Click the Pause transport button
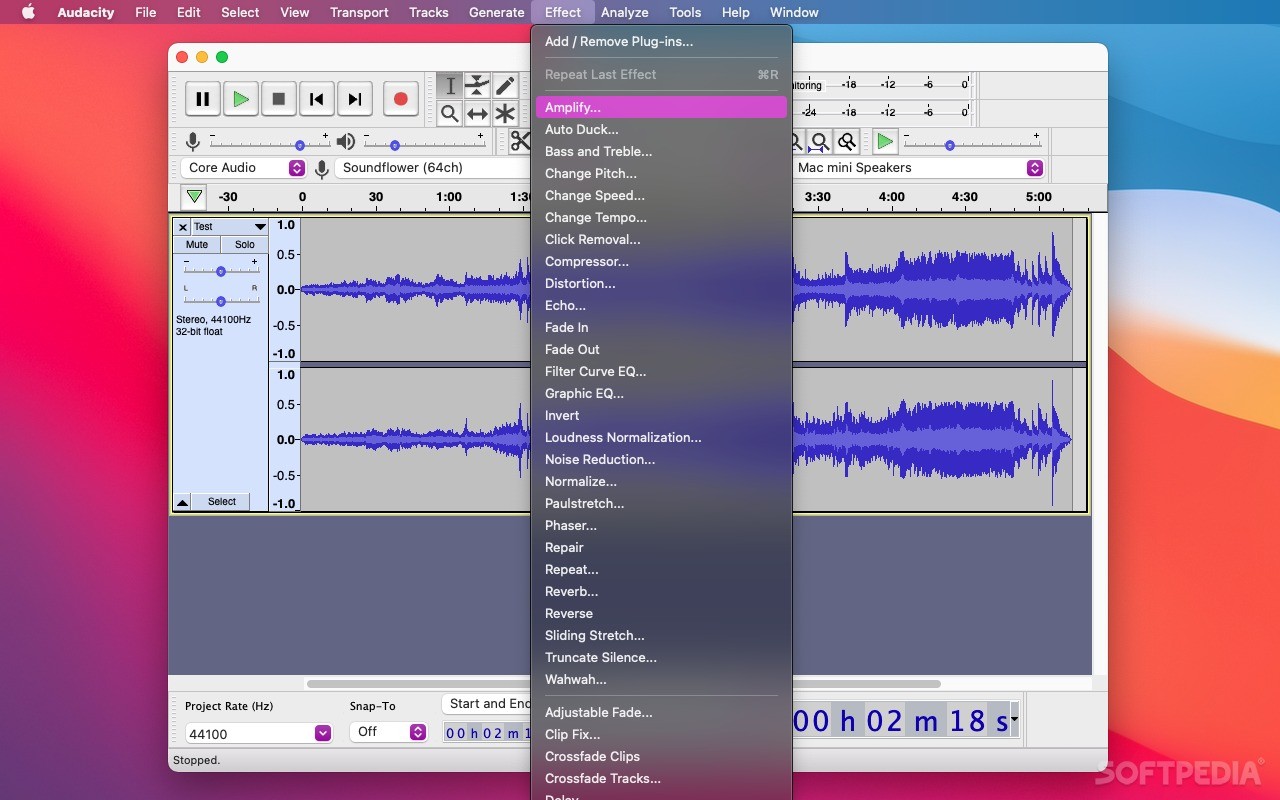Image resolution: width=1280 pixels, height=800 pixels. (x=203, y=99)
